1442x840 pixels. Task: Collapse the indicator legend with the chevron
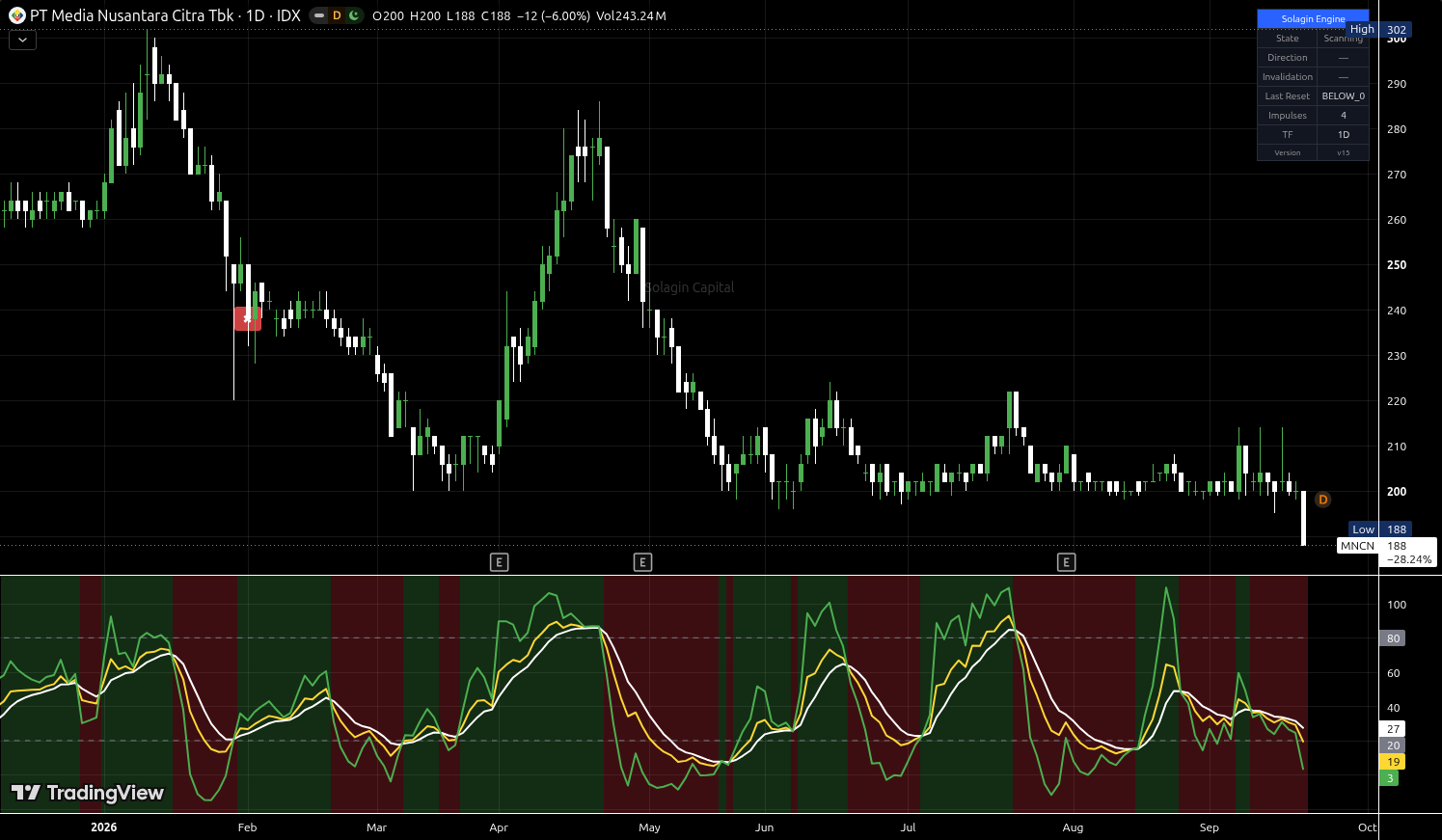pyautogui.click(x=22, y=40)
